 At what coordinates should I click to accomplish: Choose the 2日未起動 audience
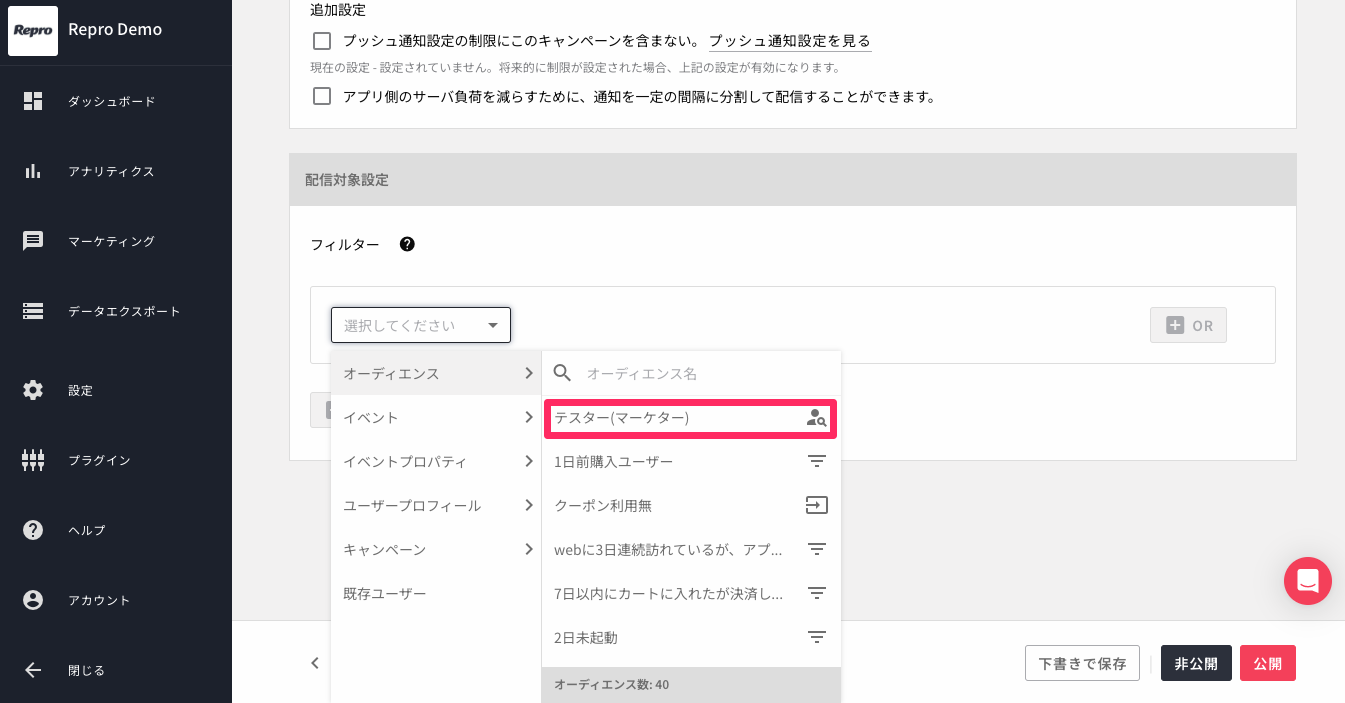pyautogui.click(x=691, y=637)
